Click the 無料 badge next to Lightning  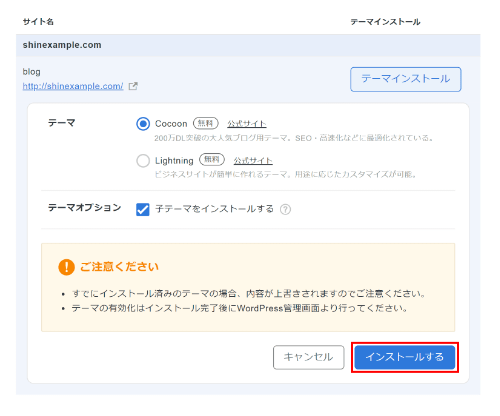212,160
